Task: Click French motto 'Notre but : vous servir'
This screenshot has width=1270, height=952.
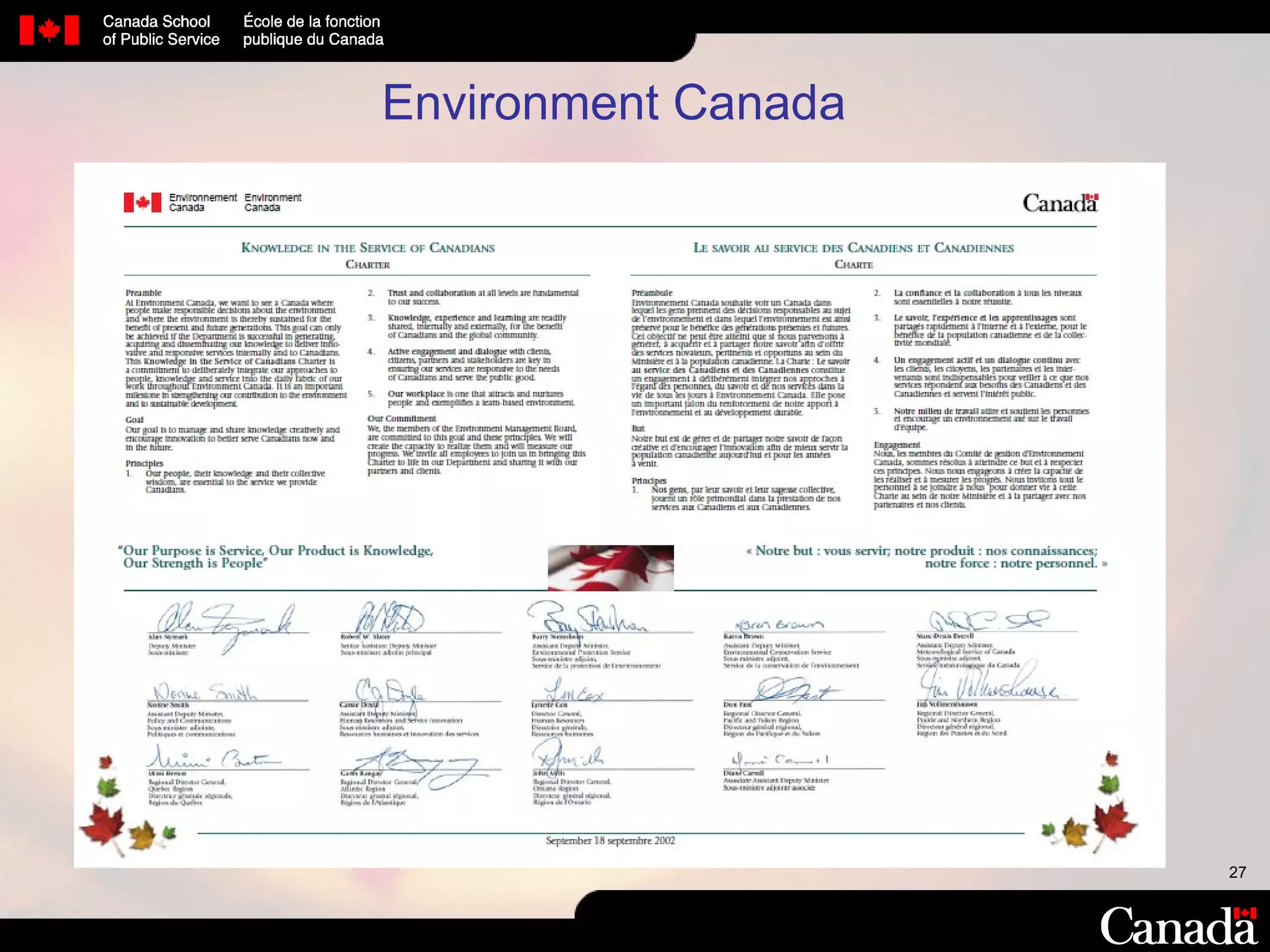Action: click(926, 557)
